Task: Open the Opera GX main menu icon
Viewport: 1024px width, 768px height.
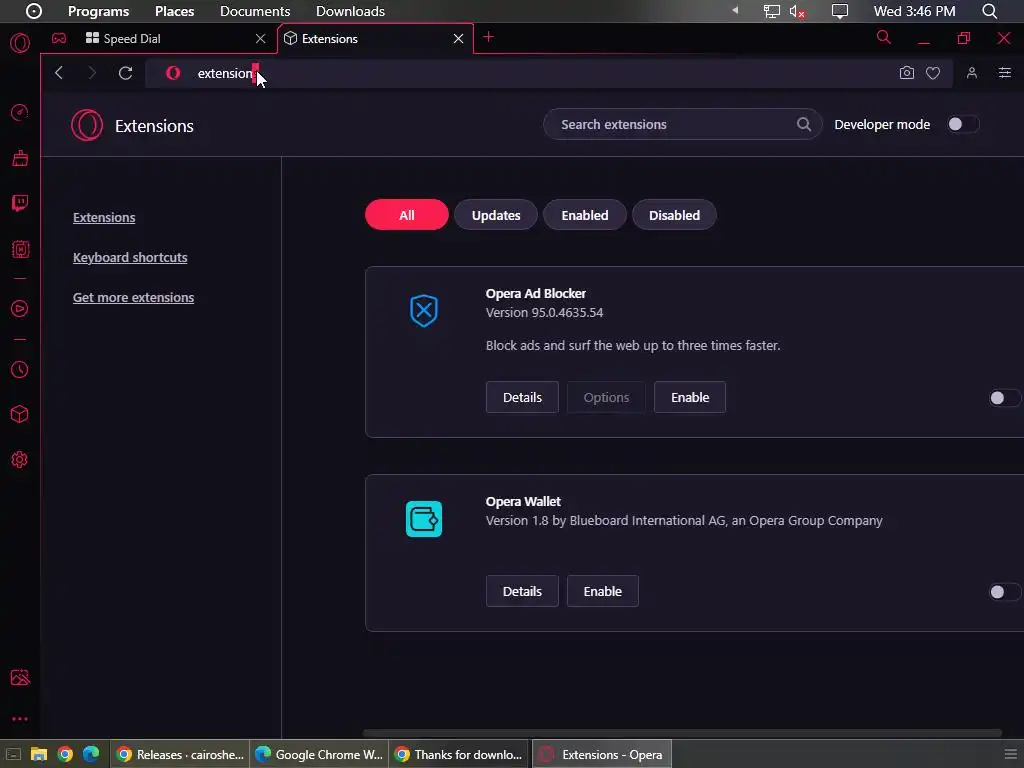Action: tap(20, 43)
